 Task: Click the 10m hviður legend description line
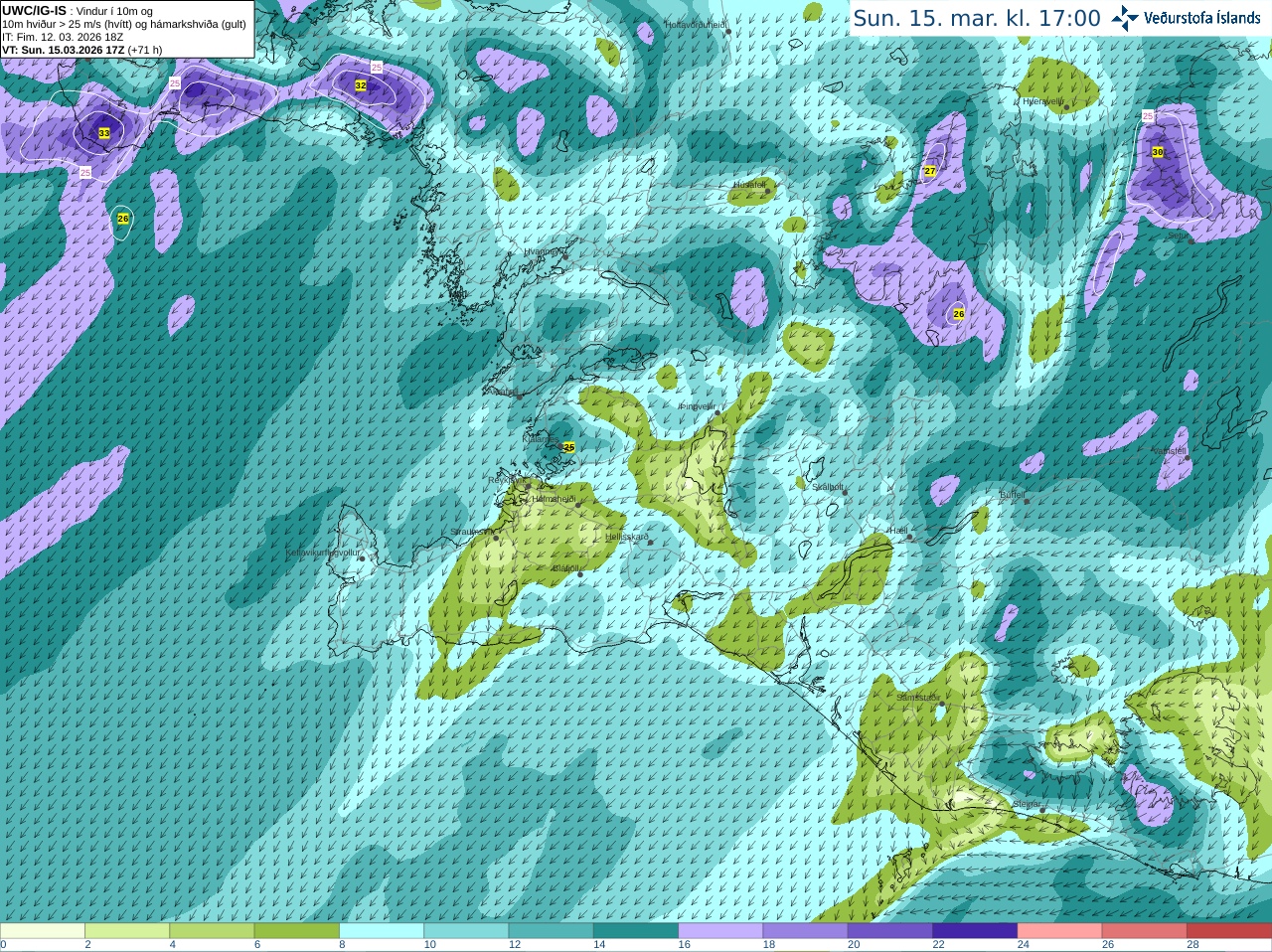(x=124, y=25)
